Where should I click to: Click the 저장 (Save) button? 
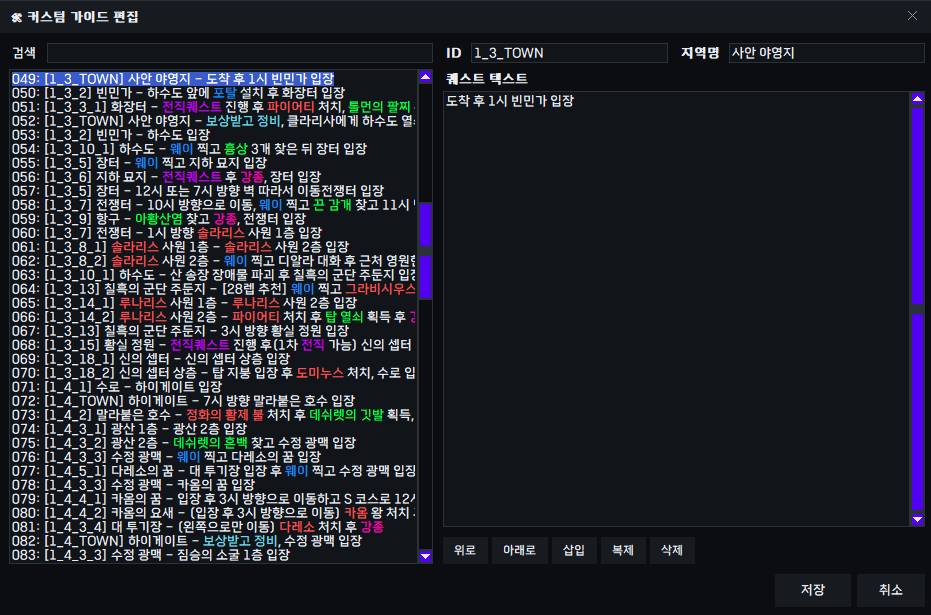coord(812,590)
